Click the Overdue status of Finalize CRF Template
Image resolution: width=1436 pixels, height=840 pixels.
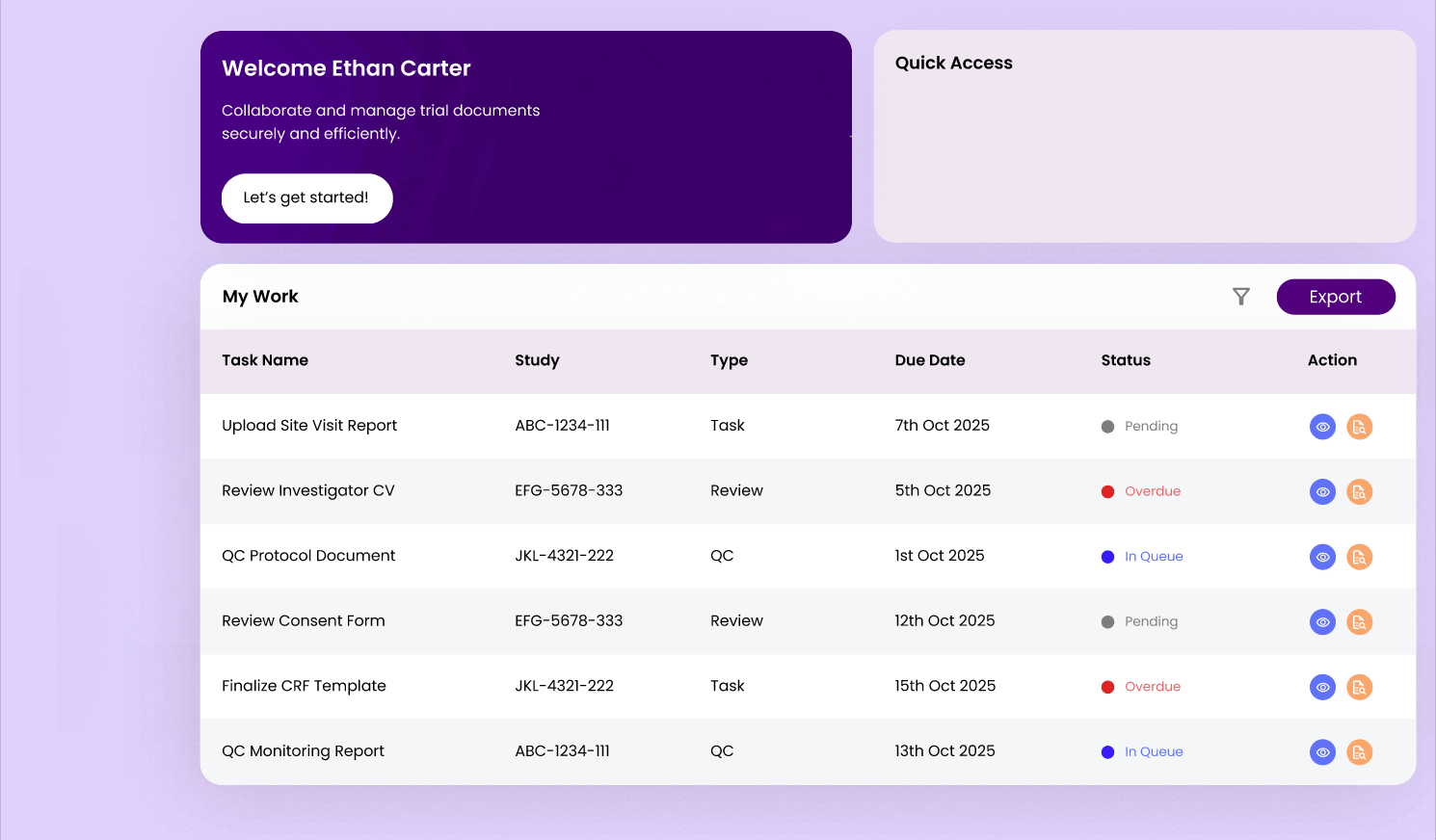[x=1152, y=687]
